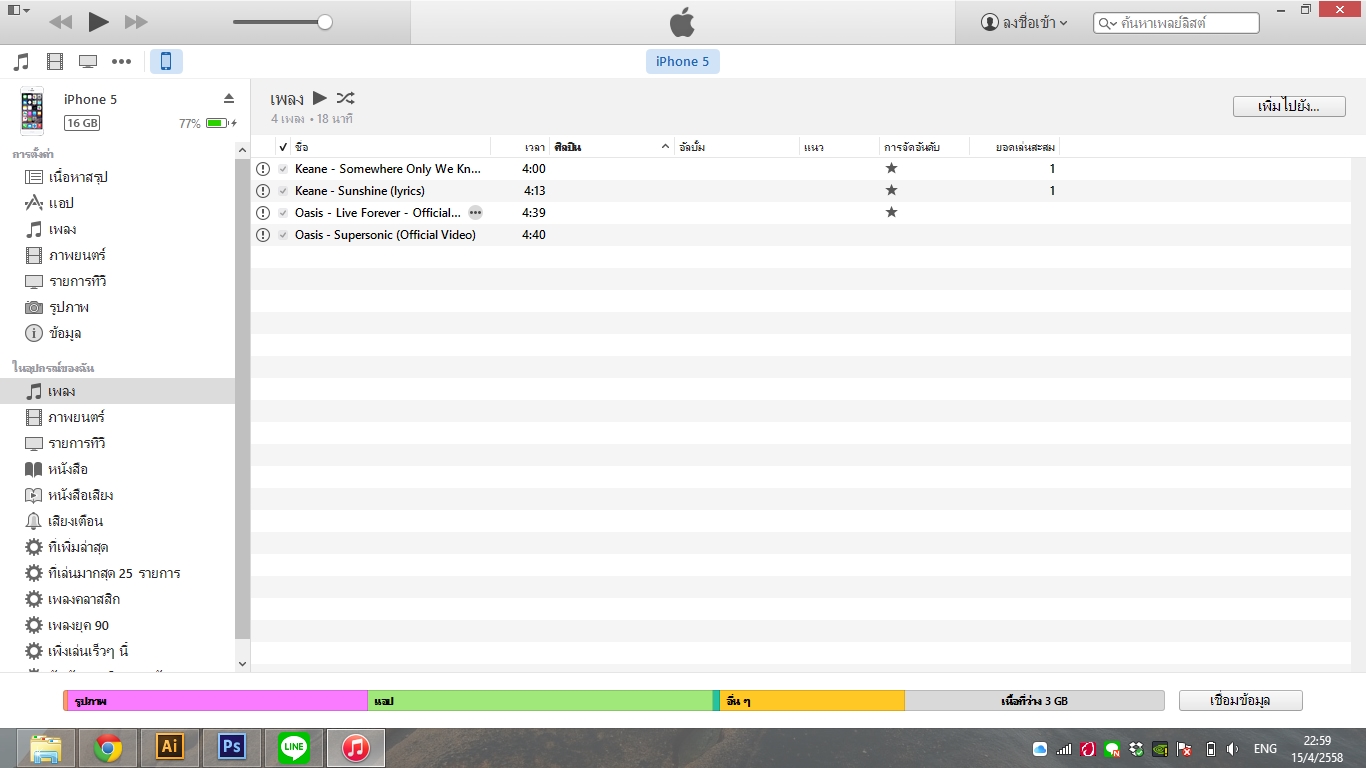
Task: Open the TV Shows library monitor icon
Action: (88, 62)
